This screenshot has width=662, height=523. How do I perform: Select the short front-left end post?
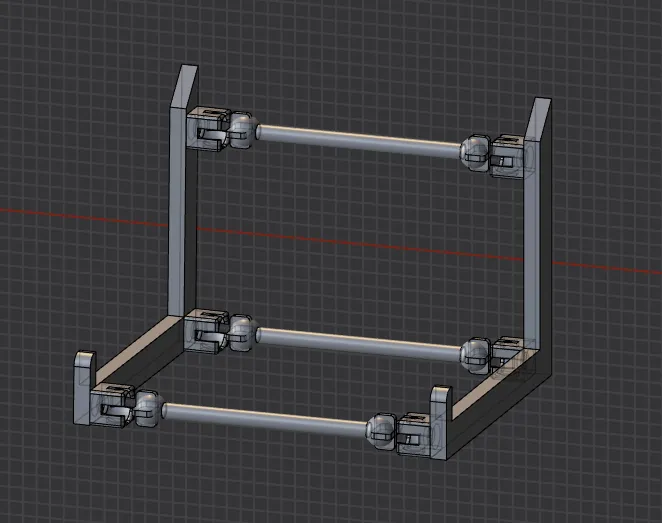coord(83,387)
